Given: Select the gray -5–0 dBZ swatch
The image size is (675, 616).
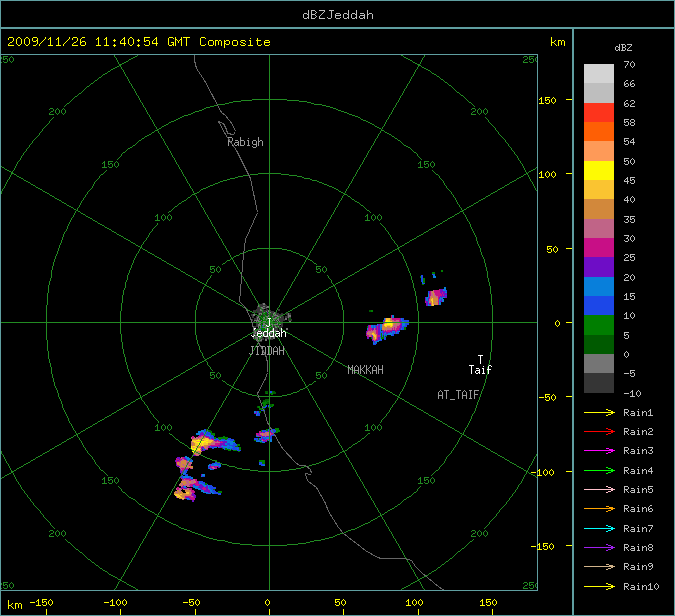Looking at the screenshot, I should 599,364.
